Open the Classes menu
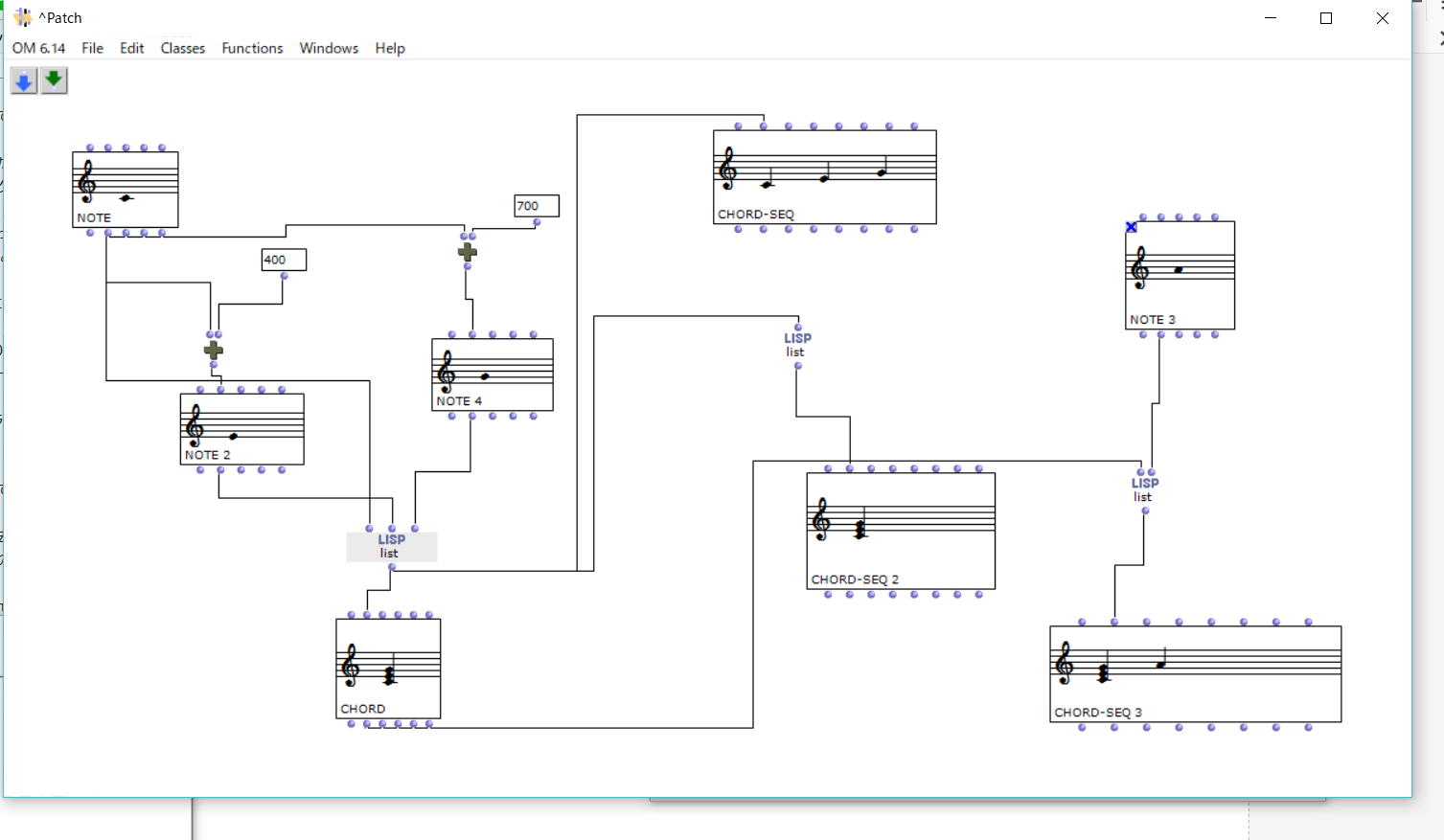The height and width of the screenshot is (840, 1444). 182,48
